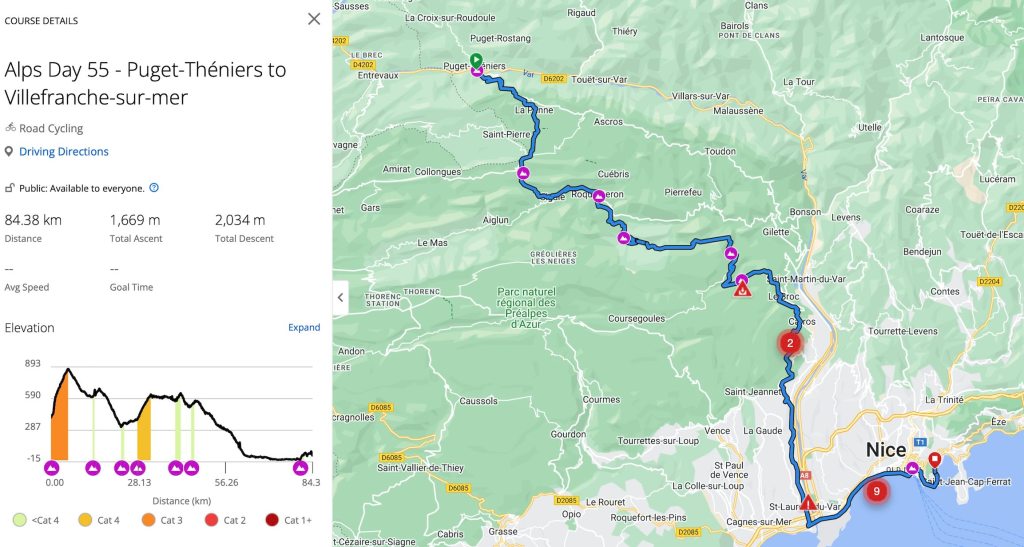
Task: Click the light green <Cat 4 legend swatch
Action: (x=19, y=520)
